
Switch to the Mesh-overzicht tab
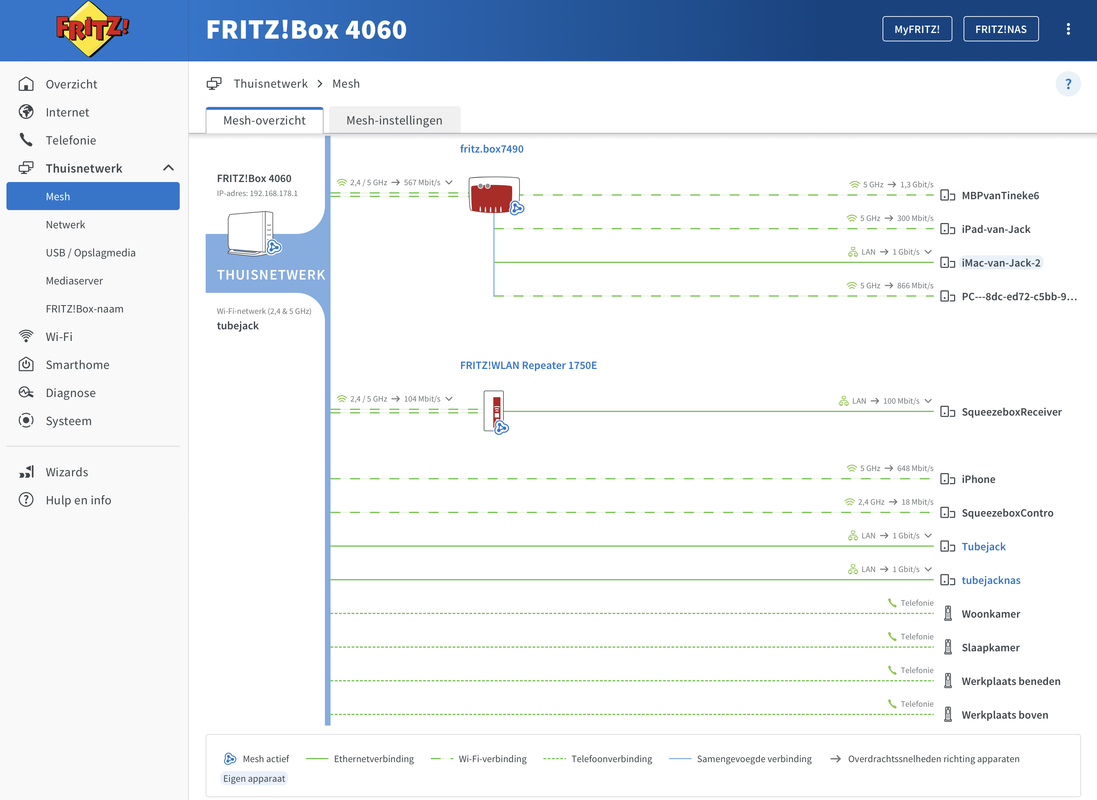[x=264, y=120]
